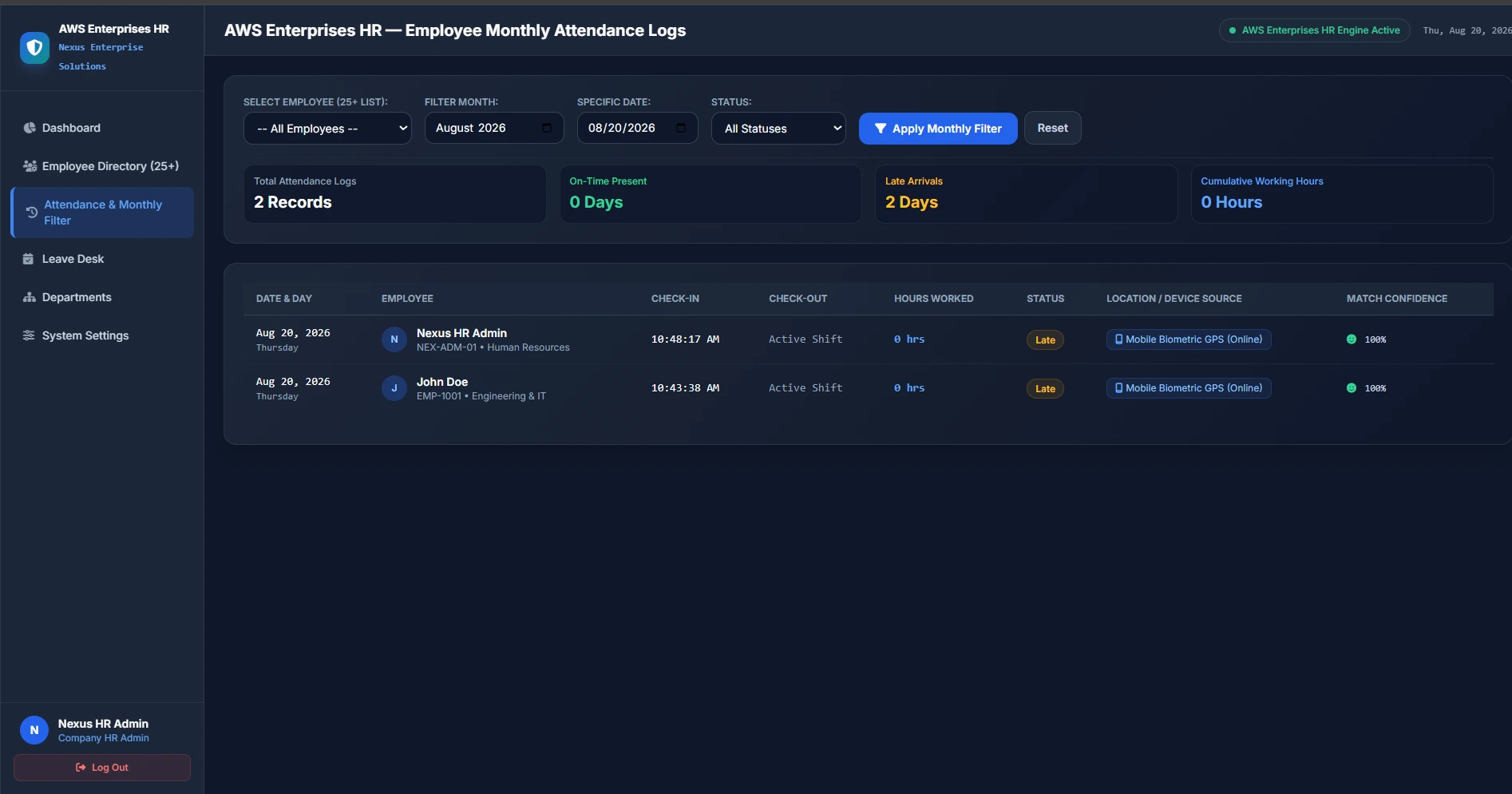Click the STATUS column header
This screenshot has height=794, width=1512.
1046,299
